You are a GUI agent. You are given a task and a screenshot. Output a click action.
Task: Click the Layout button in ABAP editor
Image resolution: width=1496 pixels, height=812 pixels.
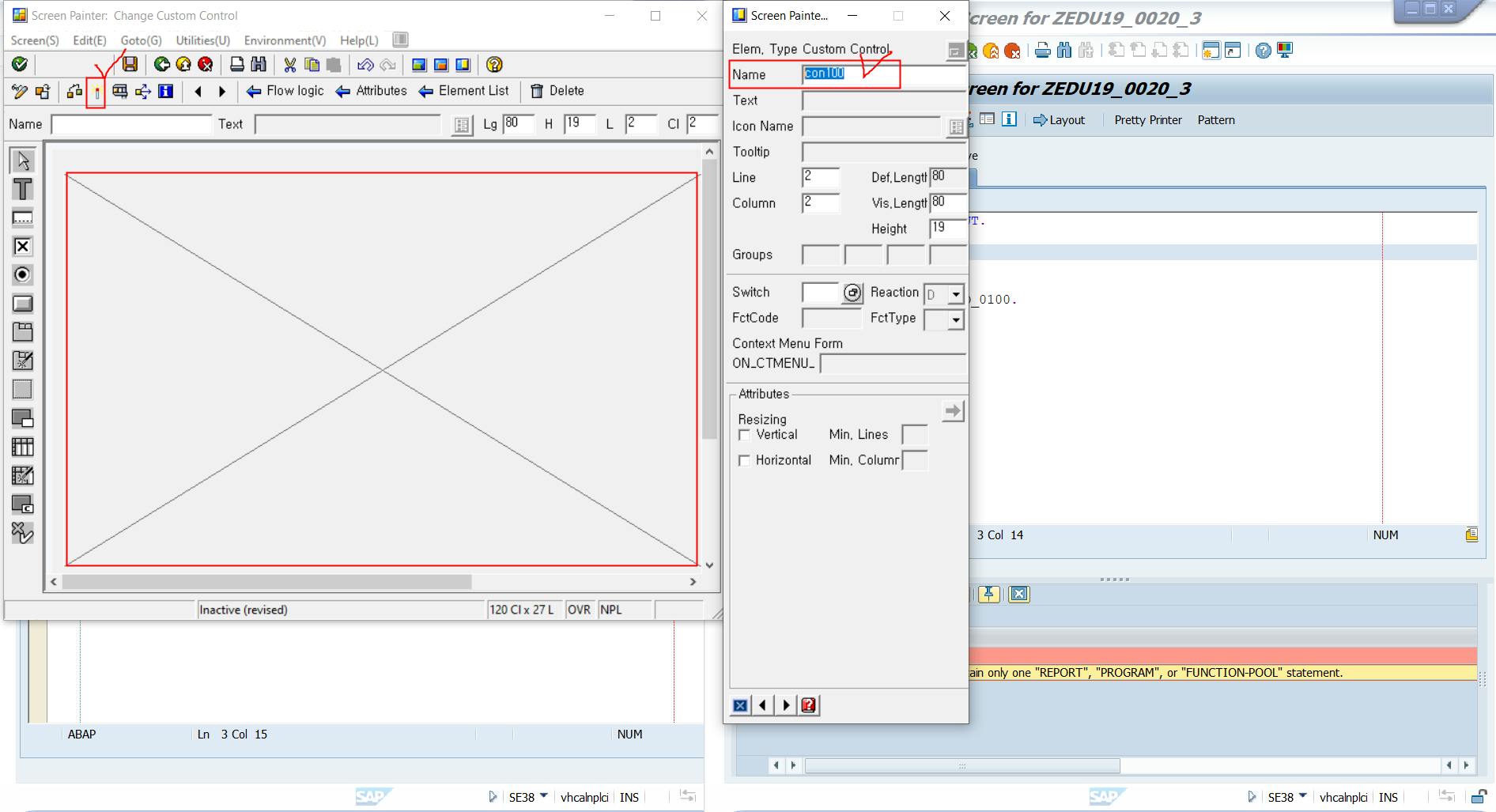tap(1060, 120)
